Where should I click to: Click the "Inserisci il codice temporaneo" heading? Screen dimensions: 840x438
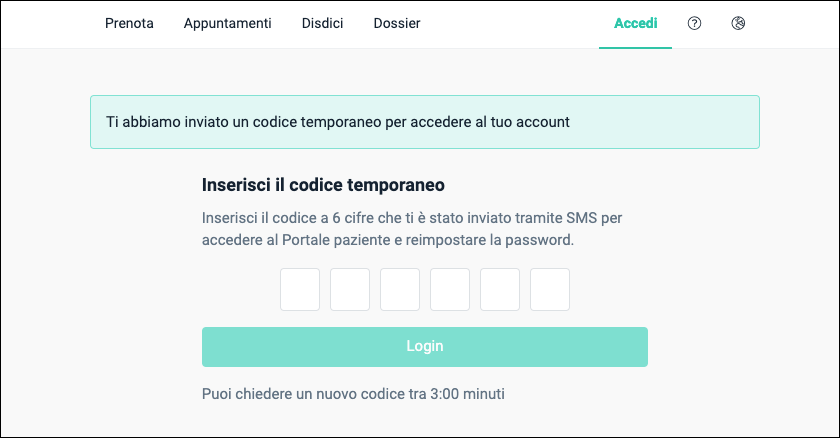coord(323,185)
